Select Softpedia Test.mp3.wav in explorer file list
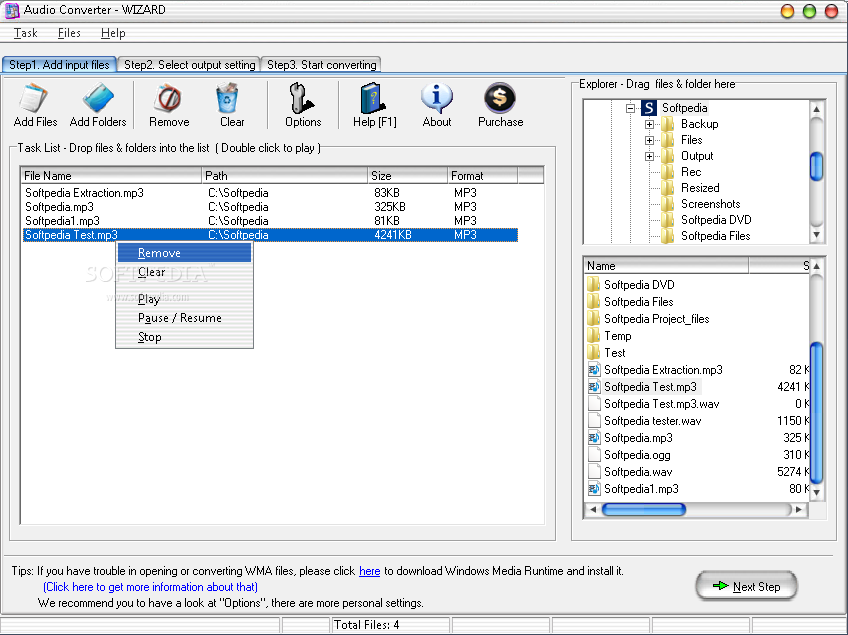Viewport: 848px width, 635px height. 653,404
